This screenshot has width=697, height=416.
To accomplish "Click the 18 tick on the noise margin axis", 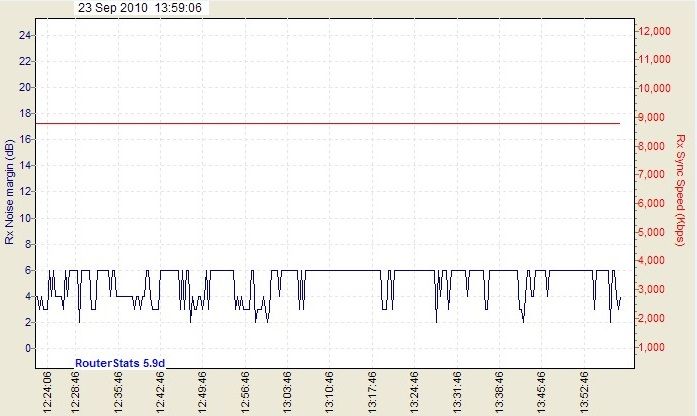I will click(26, 113).
